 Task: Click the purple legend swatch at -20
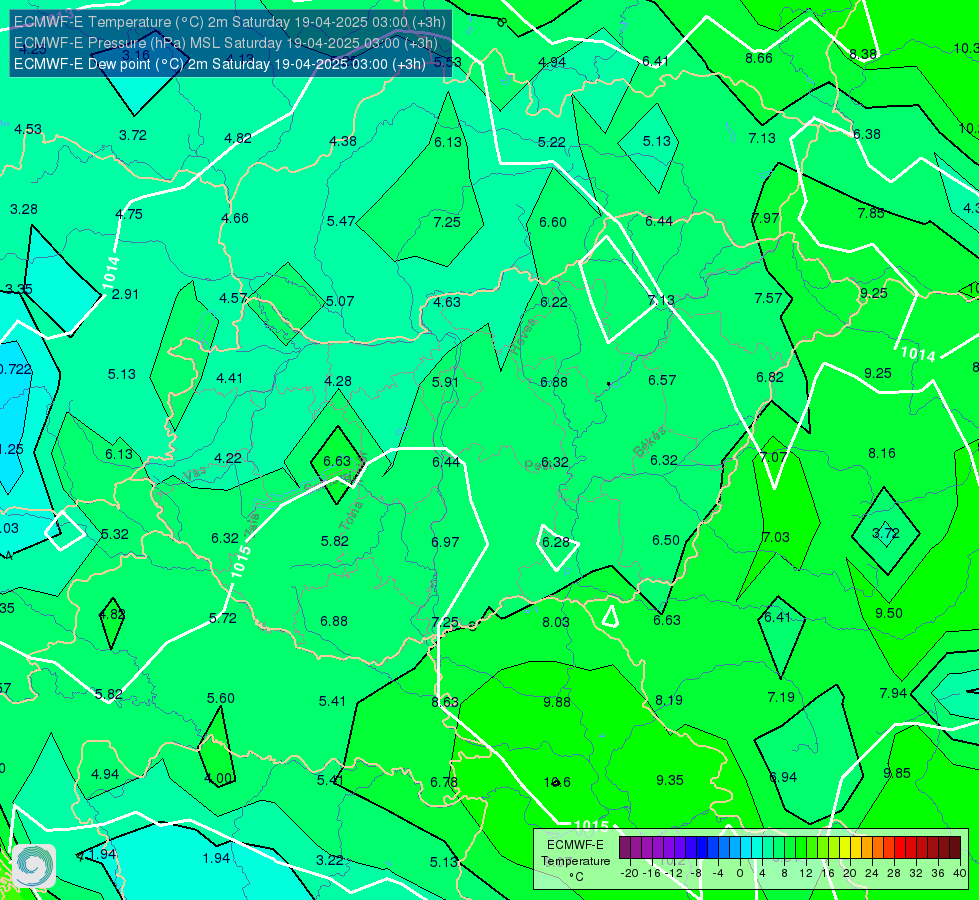tap(625, 848)
